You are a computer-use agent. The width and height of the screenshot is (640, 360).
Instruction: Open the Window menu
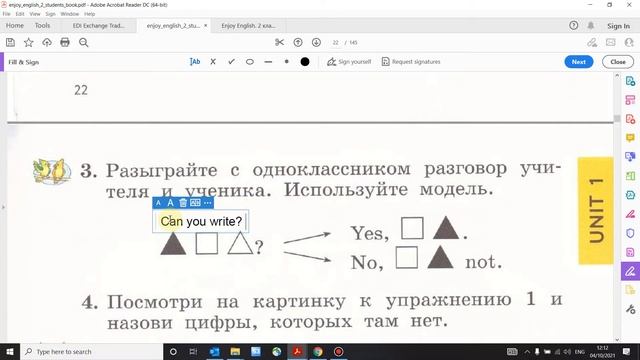pos(70,14)
